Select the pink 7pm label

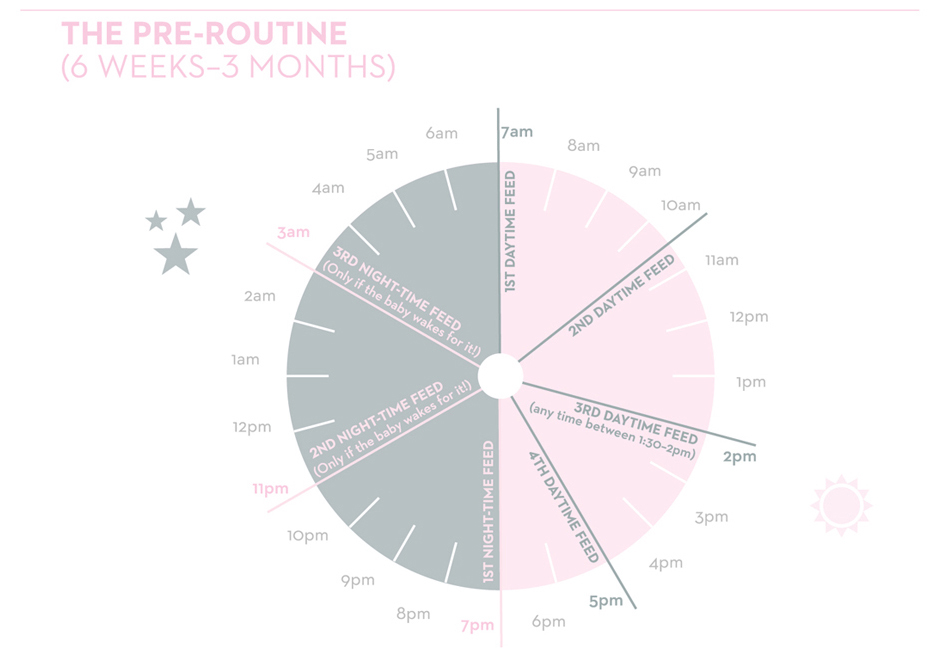click(477, 625)
